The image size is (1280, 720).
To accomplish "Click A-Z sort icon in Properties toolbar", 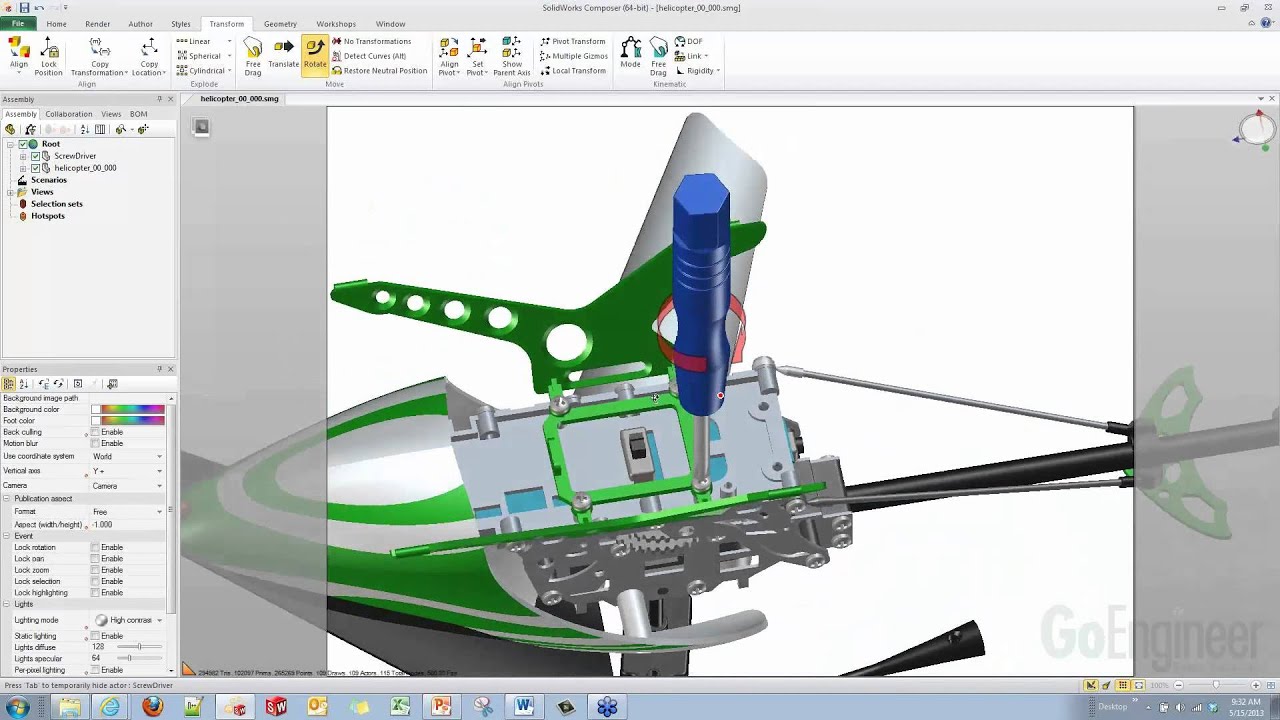I will click(x=24, y=384).
